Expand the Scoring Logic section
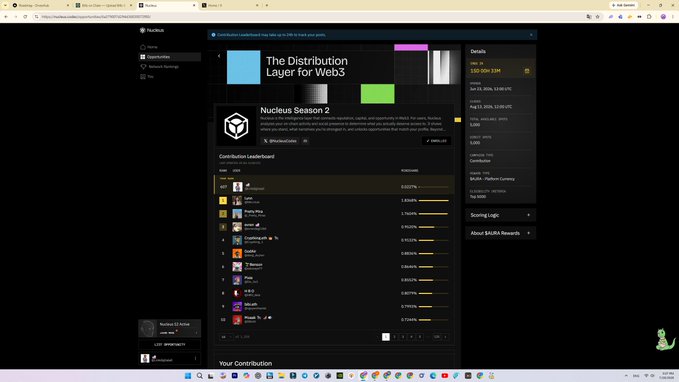679x382 pixels. [501, 215]
